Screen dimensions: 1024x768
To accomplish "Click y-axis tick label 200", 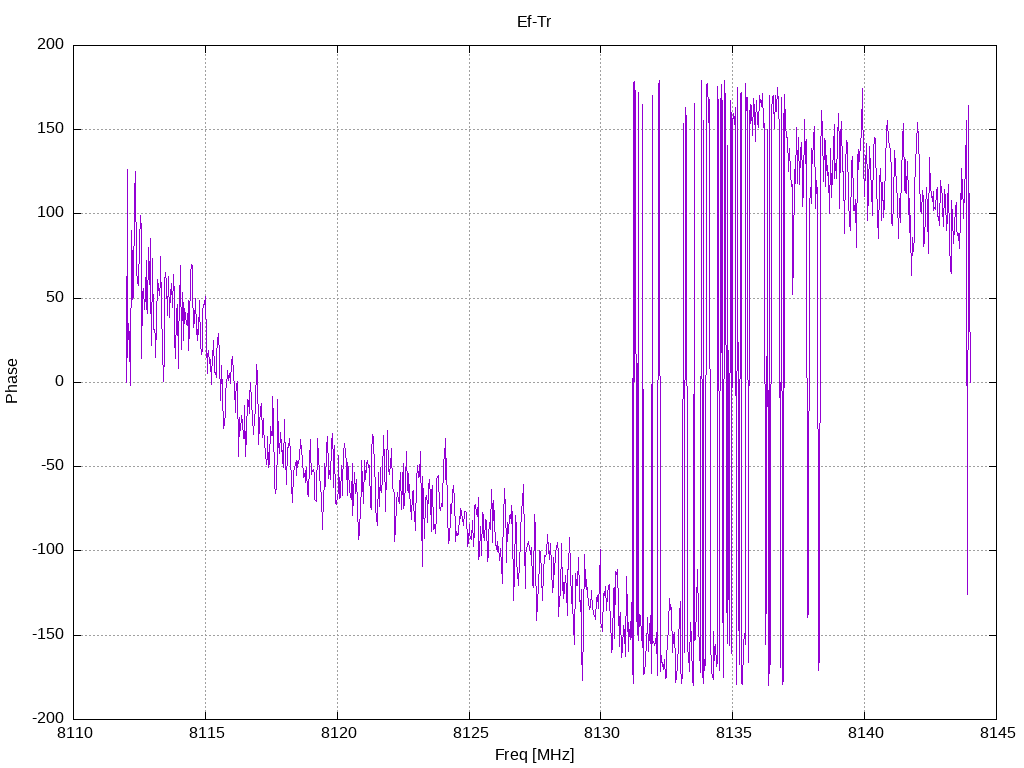I will [51, 44].
